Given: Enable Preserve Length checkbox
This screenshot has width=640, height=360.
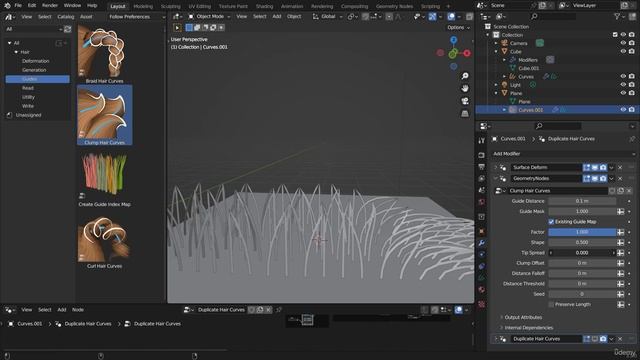Looking at the screenshot, I should tap(551, 304).
